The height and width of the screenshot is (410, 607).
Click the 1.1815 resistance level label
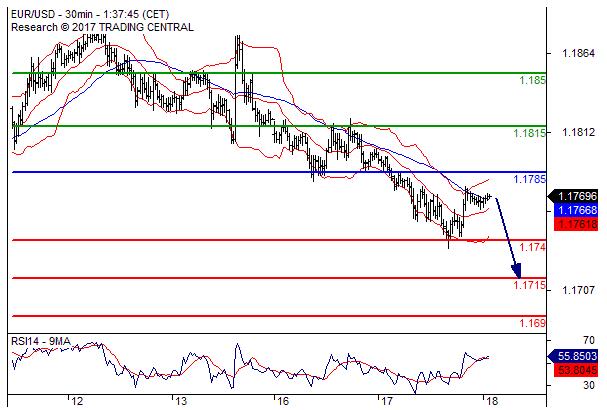point(530,133)
